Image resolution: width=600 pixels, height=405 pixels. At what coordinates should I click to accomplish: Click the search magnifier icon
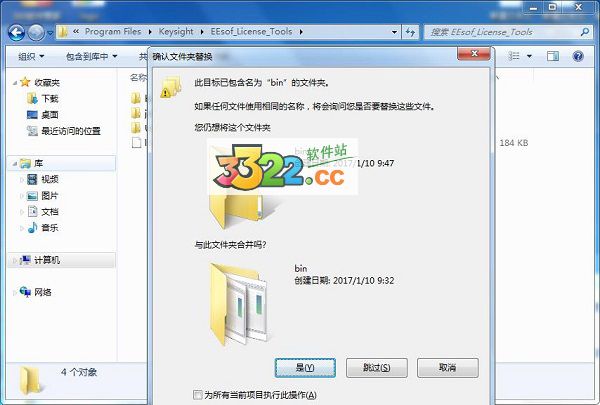click(585, 32)
